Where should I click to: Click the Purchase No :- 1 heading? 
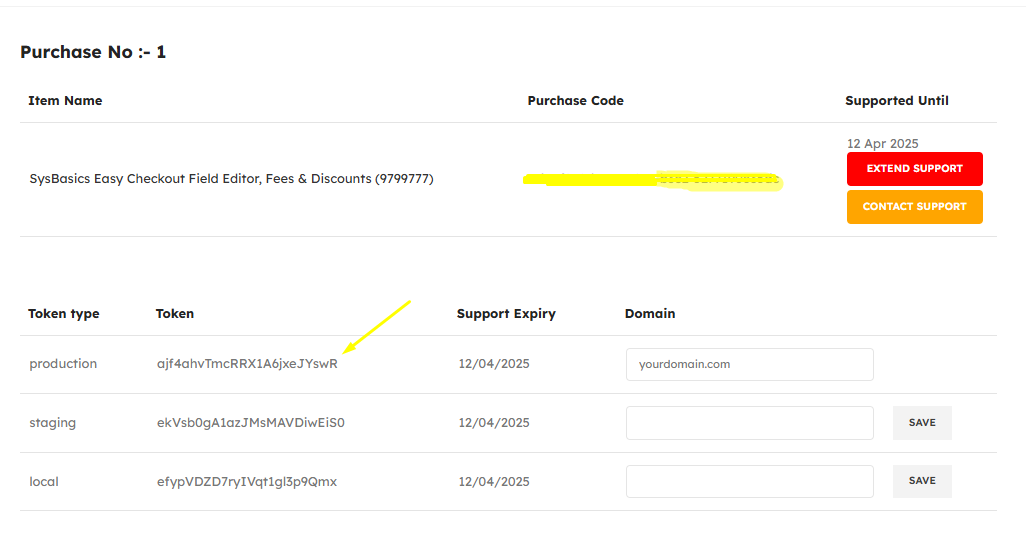pyautogui.click(x=93, y=52)
